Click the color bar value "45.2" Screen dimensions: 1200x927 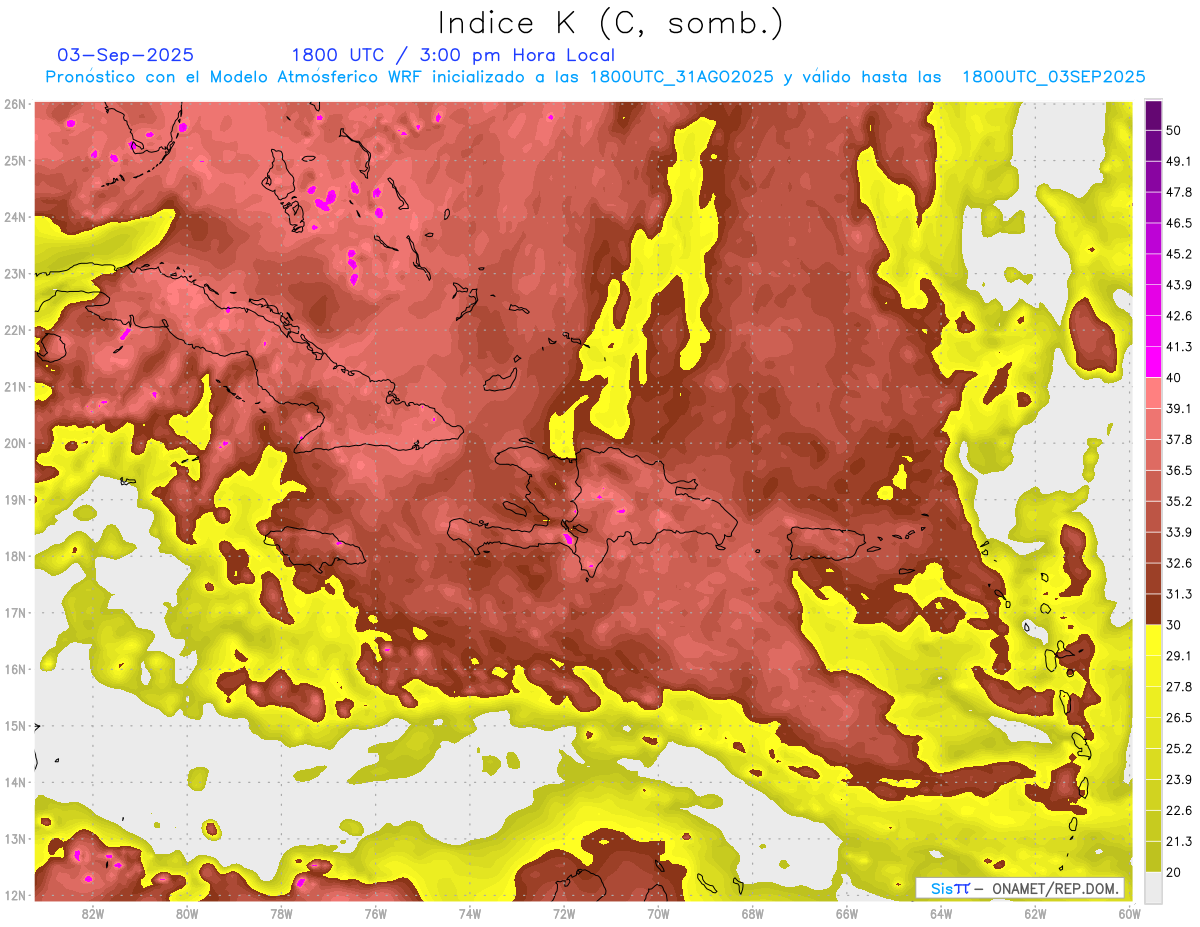pos(1179,255)
